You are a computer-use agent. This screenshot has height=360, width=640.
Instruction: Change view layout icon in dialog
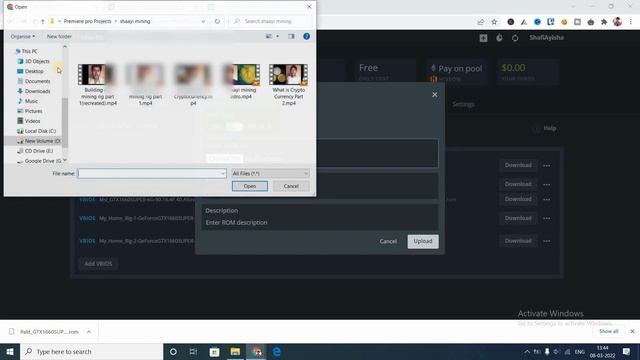pyautogui.click(x=269, y=36)
